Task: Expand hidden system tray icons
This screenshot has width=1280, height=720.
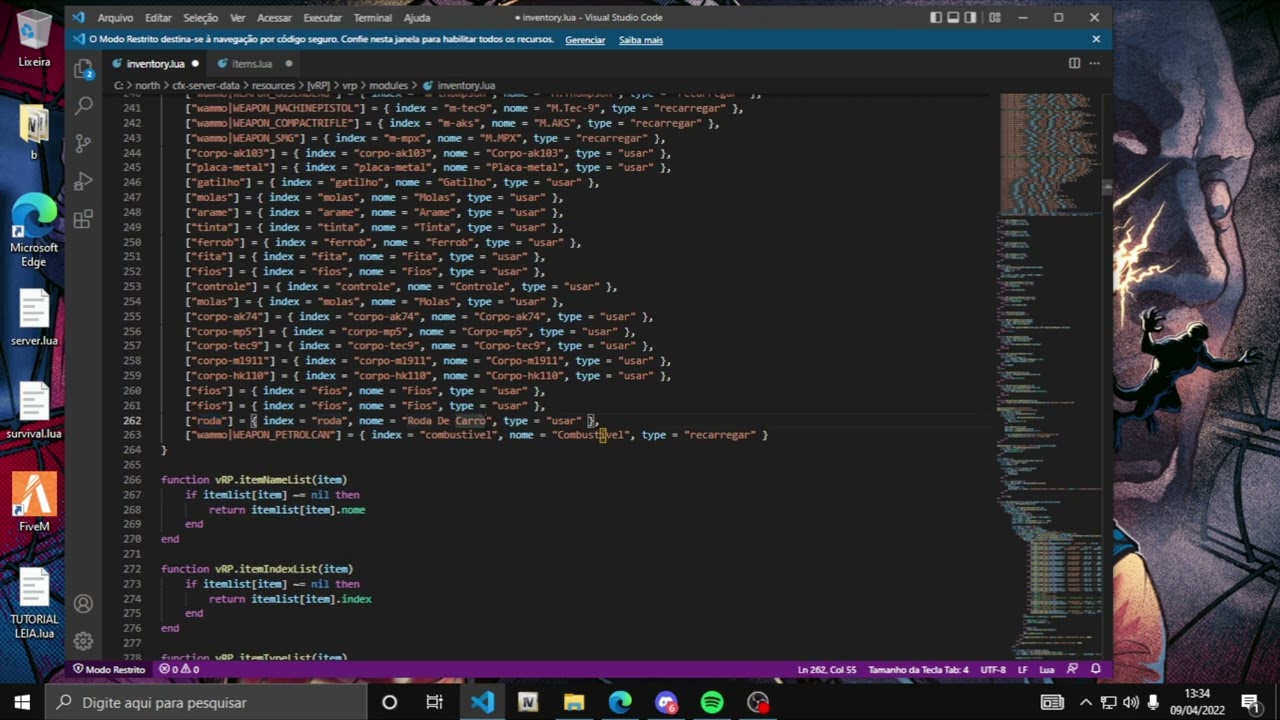Action: [x=1086, y=702]
